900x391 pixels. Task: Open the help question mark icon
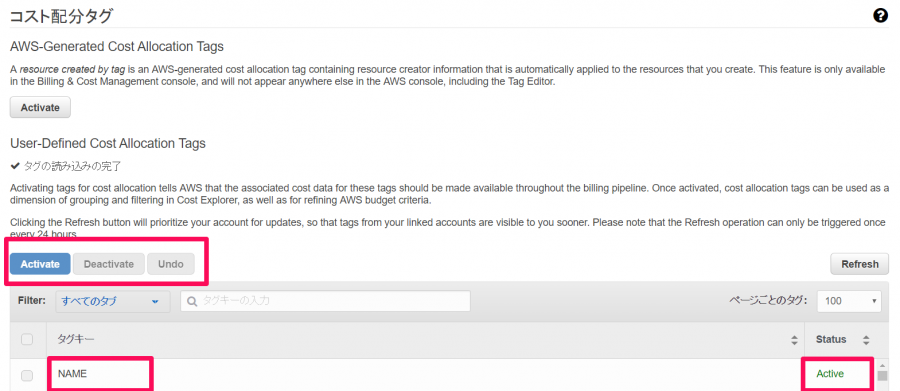point(880,16)
